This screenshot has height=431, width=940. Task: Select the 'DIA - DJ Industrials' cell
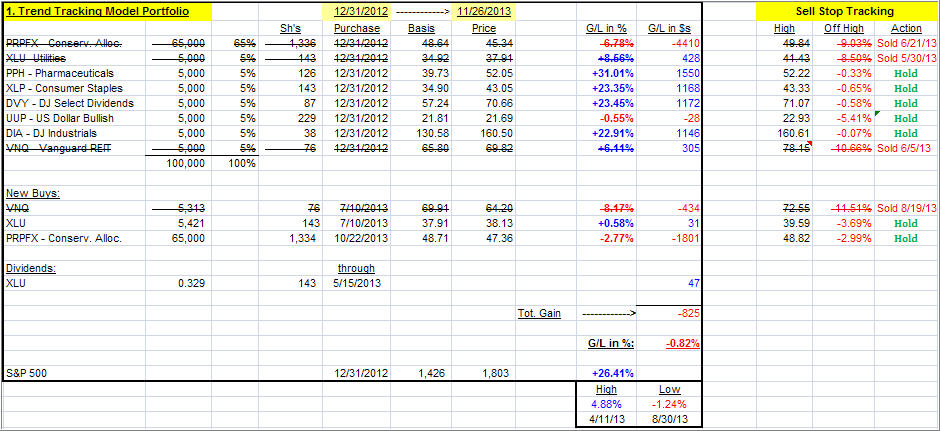(x=74, y=133)
